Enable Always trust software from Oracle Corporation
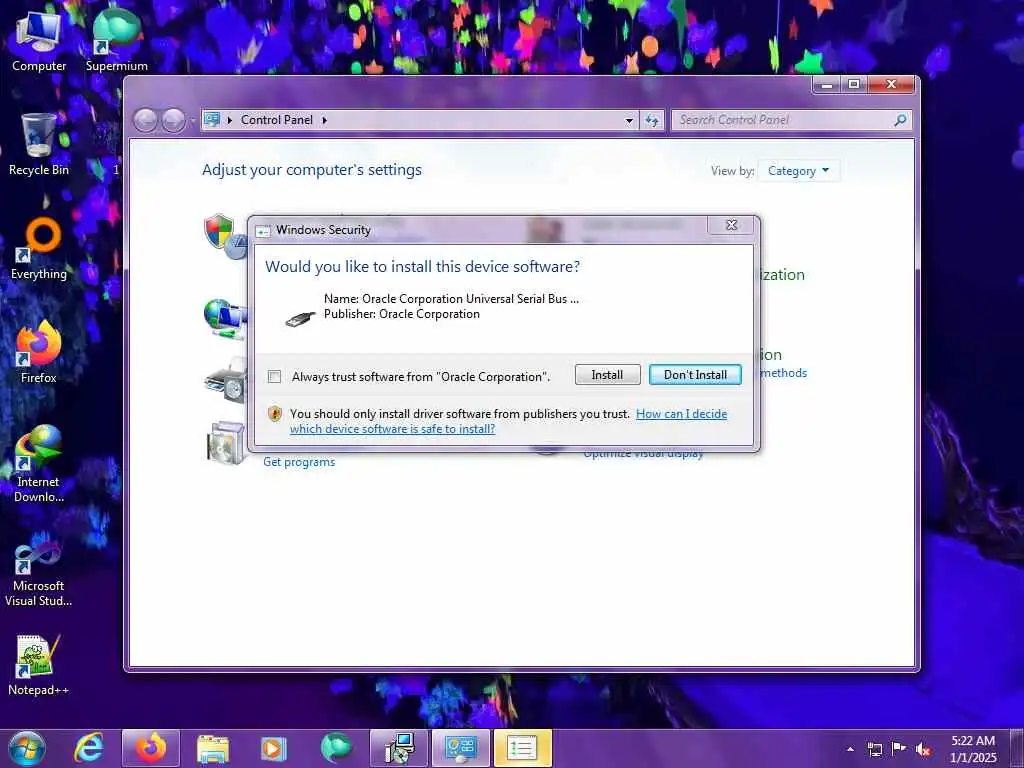Image resolution: width=1024 pixels, height=768 pixels. [274, 377]
